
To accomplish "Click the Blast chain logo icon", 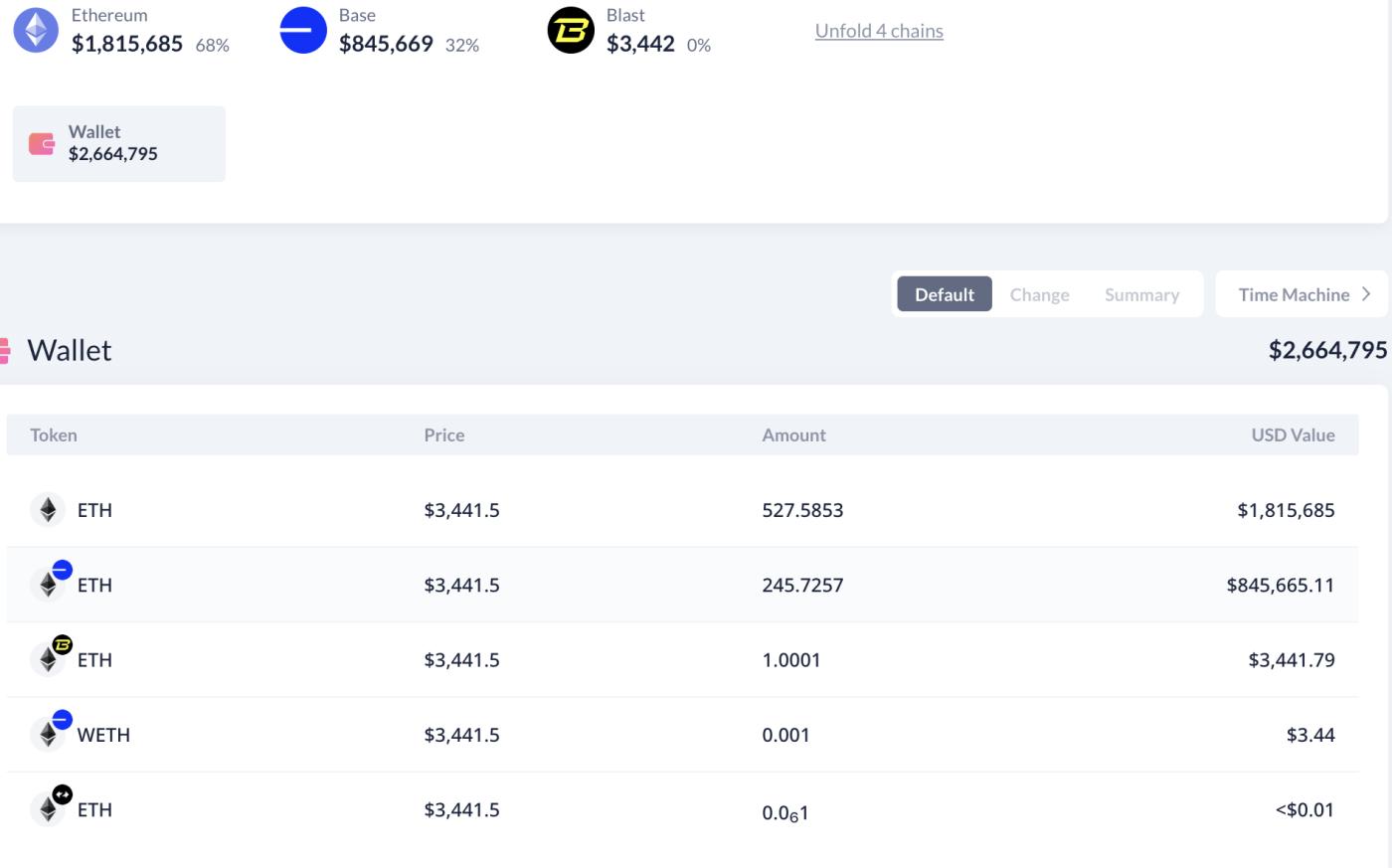I will pyautogui.click(x=571, y=30).
